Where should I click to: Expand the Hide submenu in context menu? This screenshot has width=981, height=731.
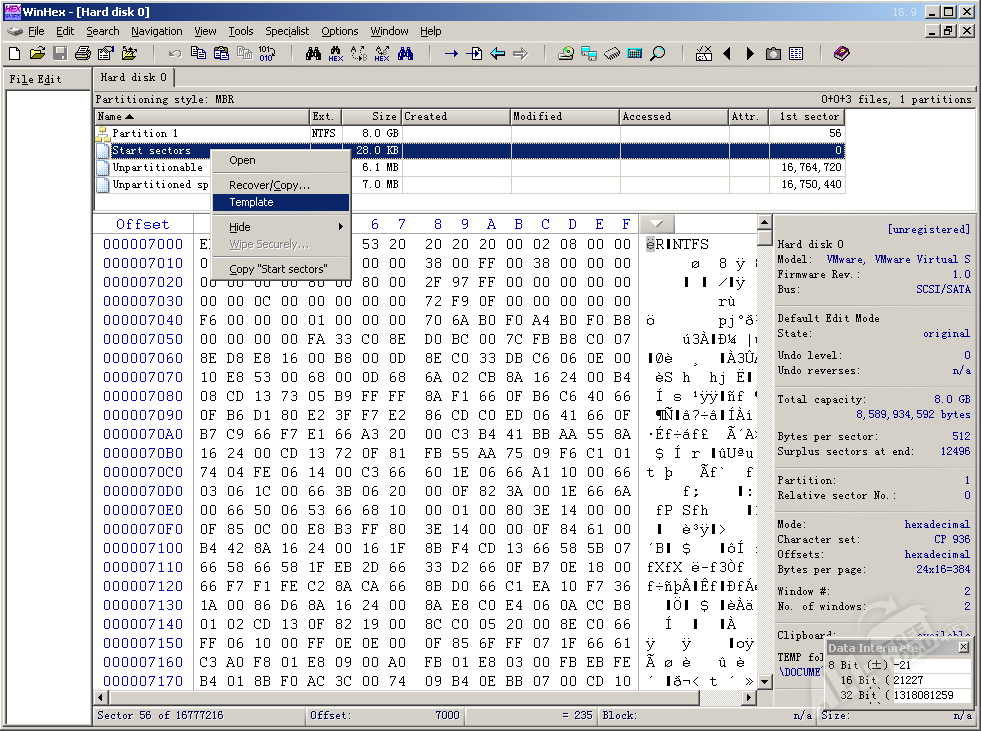[x=280, y=227]
